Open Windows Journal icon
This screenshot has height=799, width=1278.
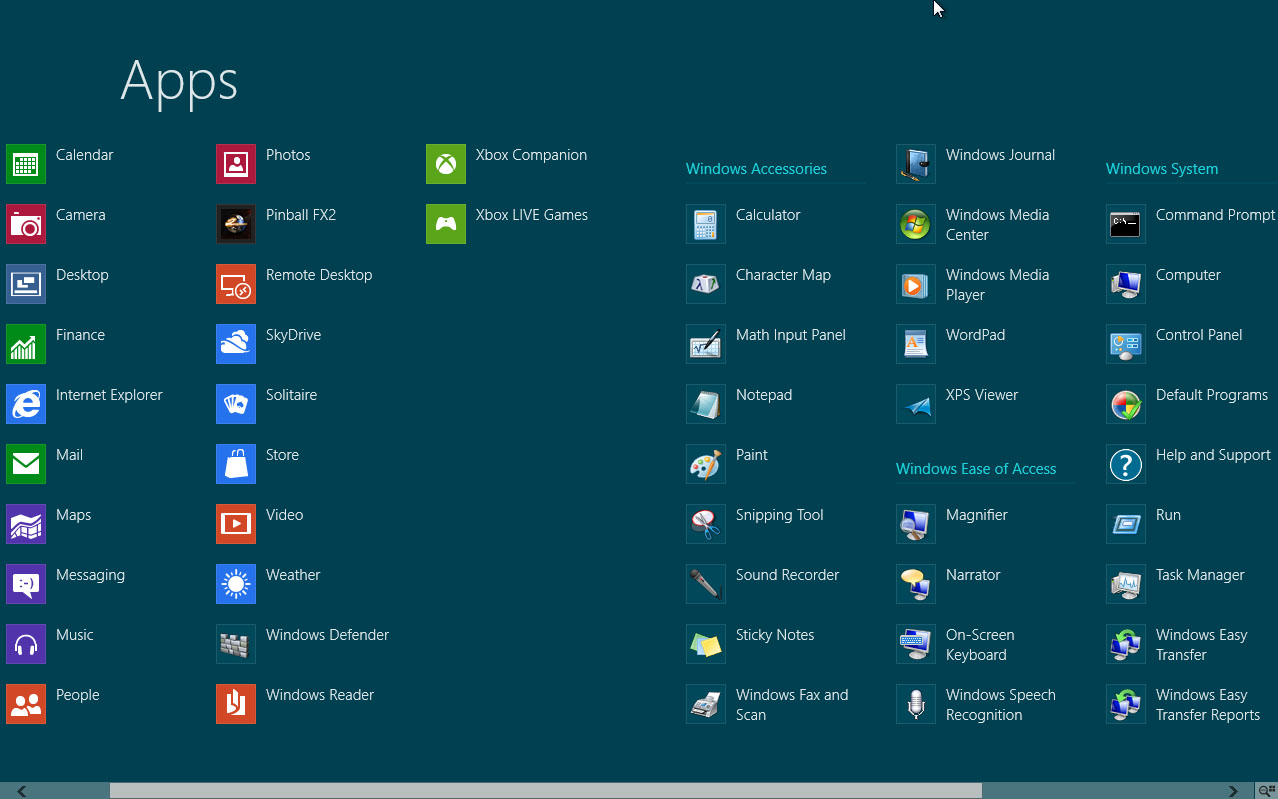point(916,164)
